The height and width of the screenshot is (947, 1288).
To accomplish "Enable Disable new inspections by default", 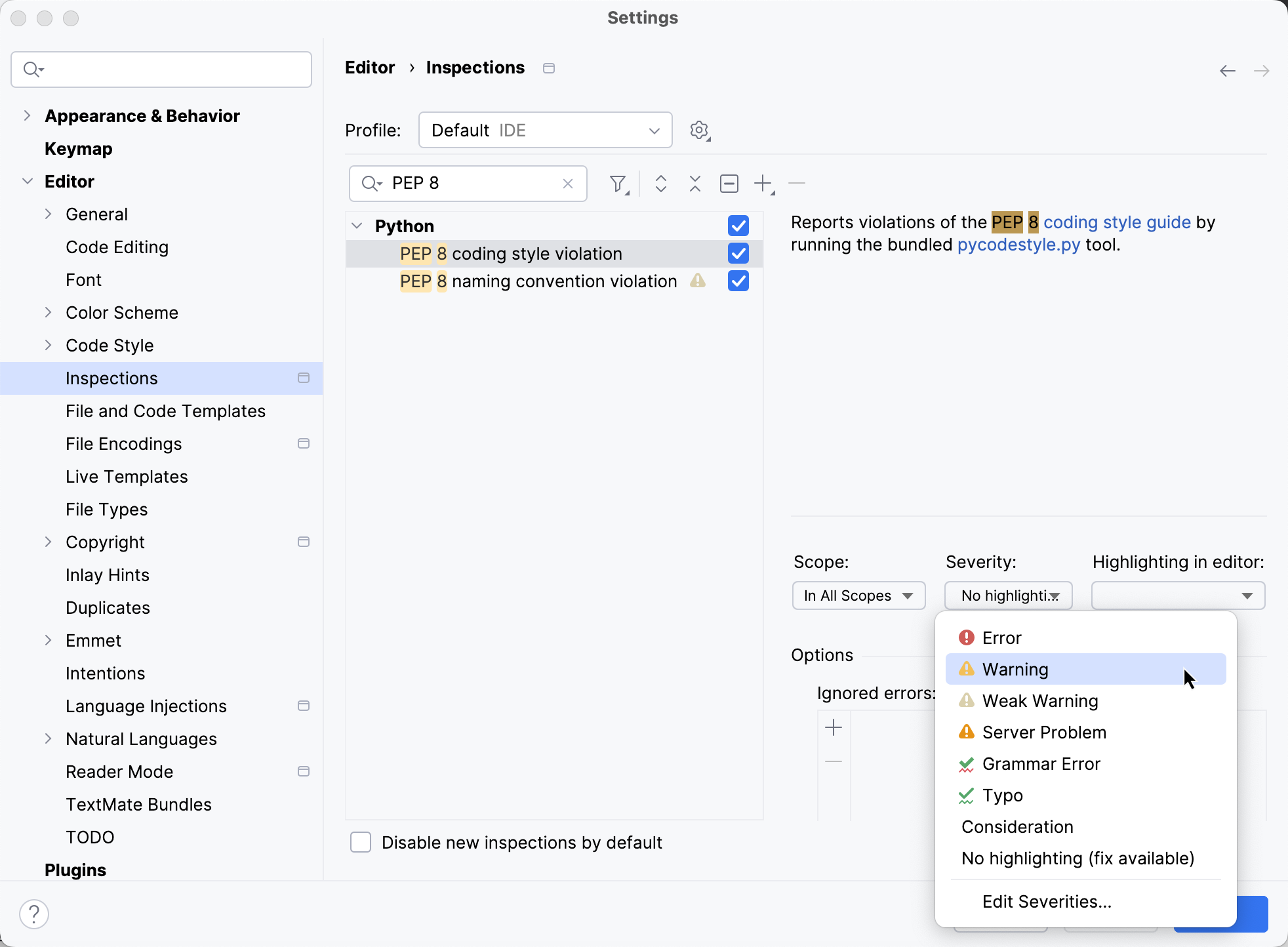I will 361,842.
